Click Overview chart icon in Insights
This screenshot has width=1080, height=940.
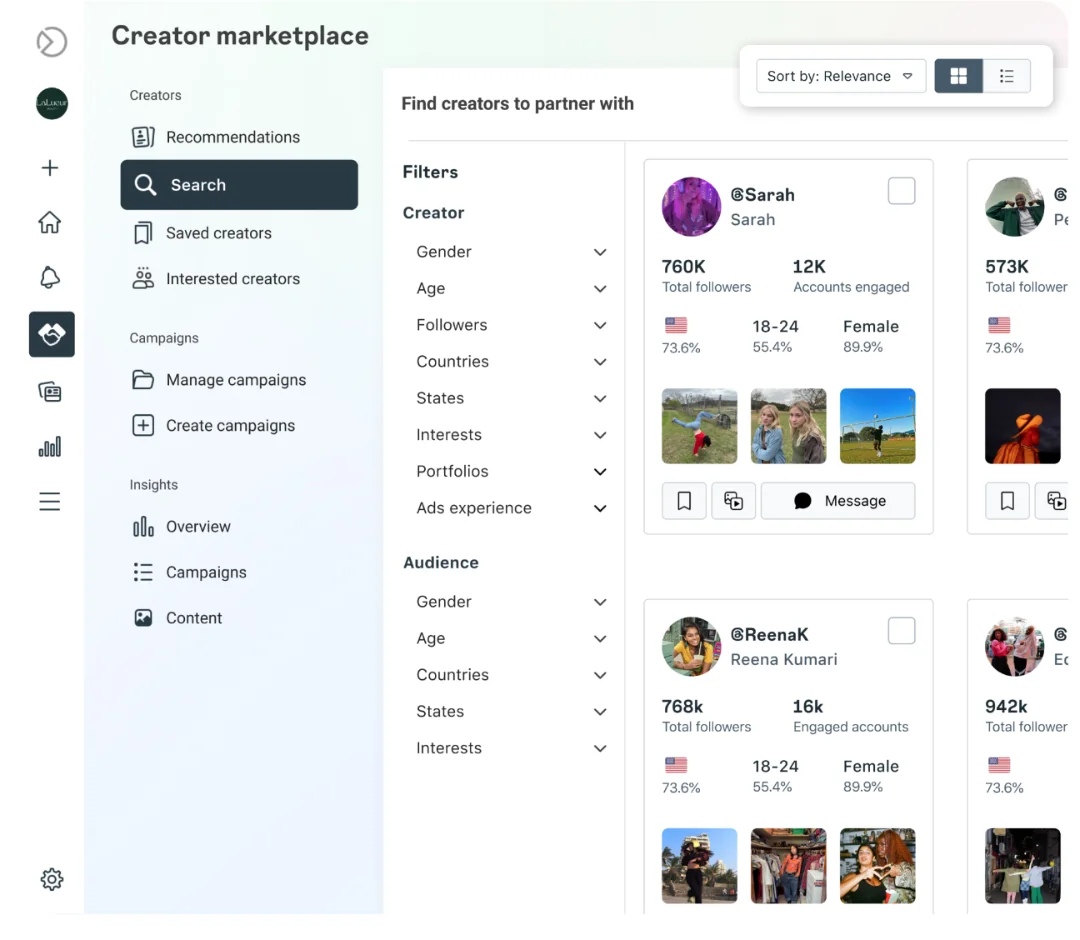coord(143,526)
